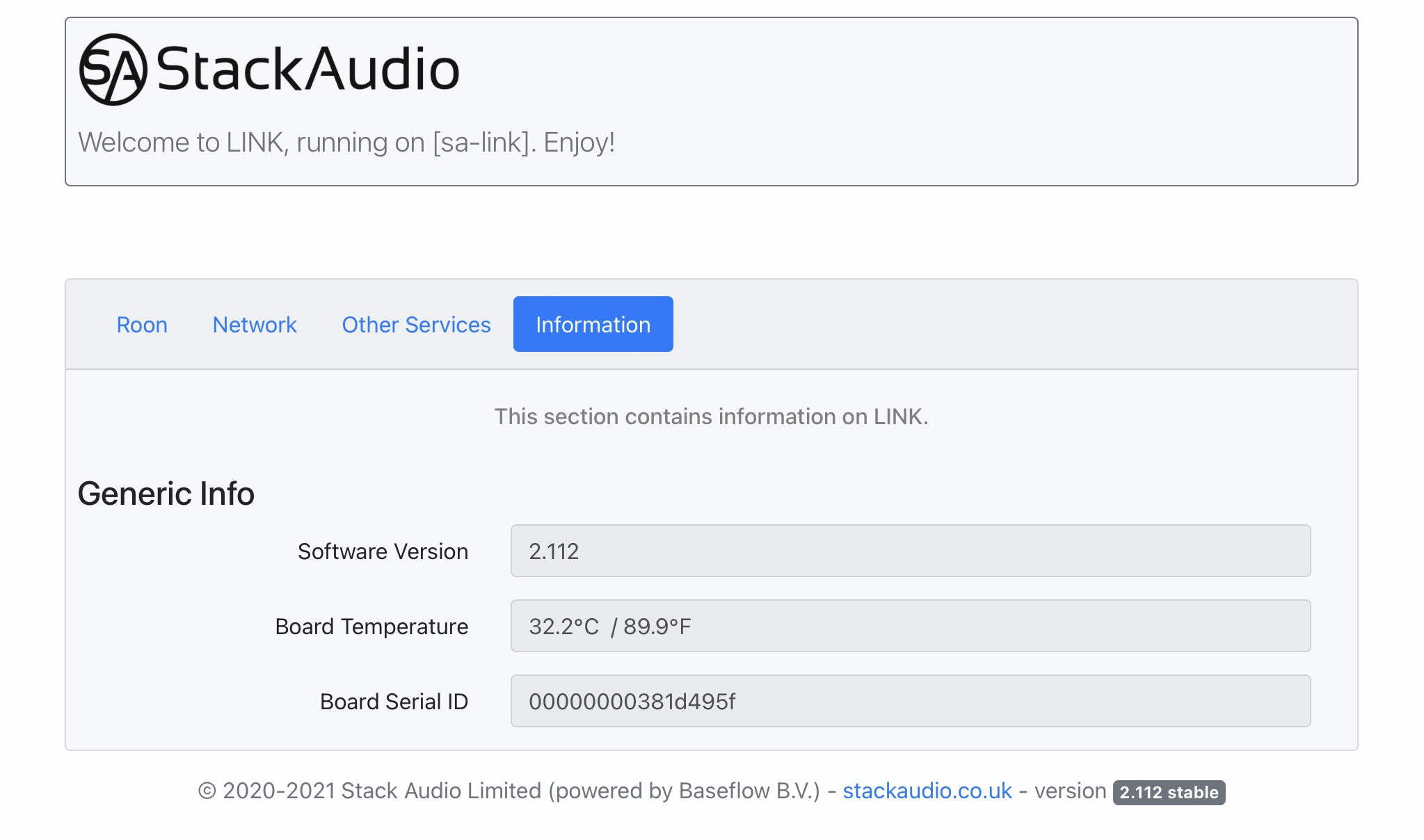Click the Software Version field showing 2.112
The width and height of the screenshot is (1424, 840).
[911, 551]
